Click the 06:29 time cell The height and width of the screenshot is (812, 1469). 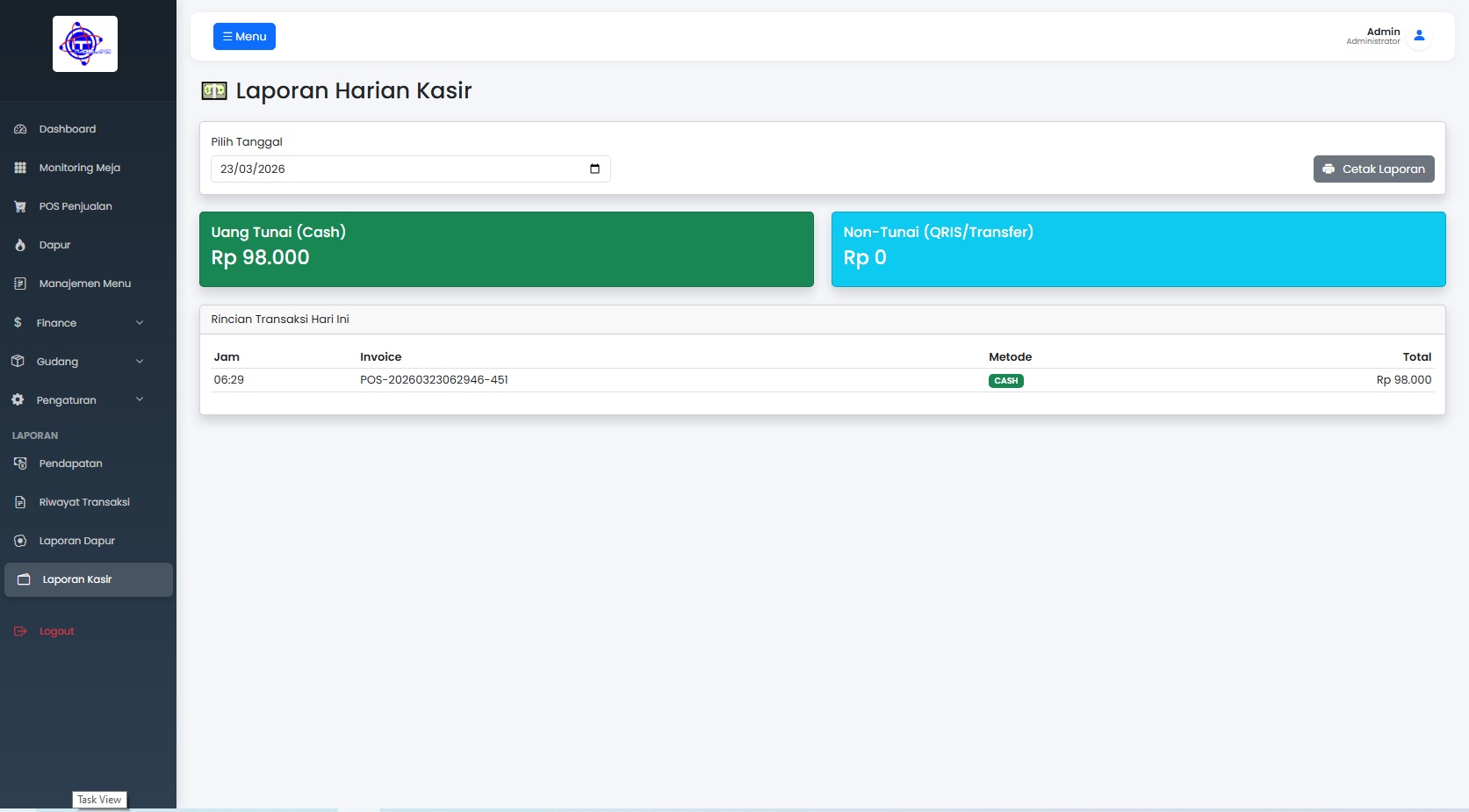[x=229, y=380]
